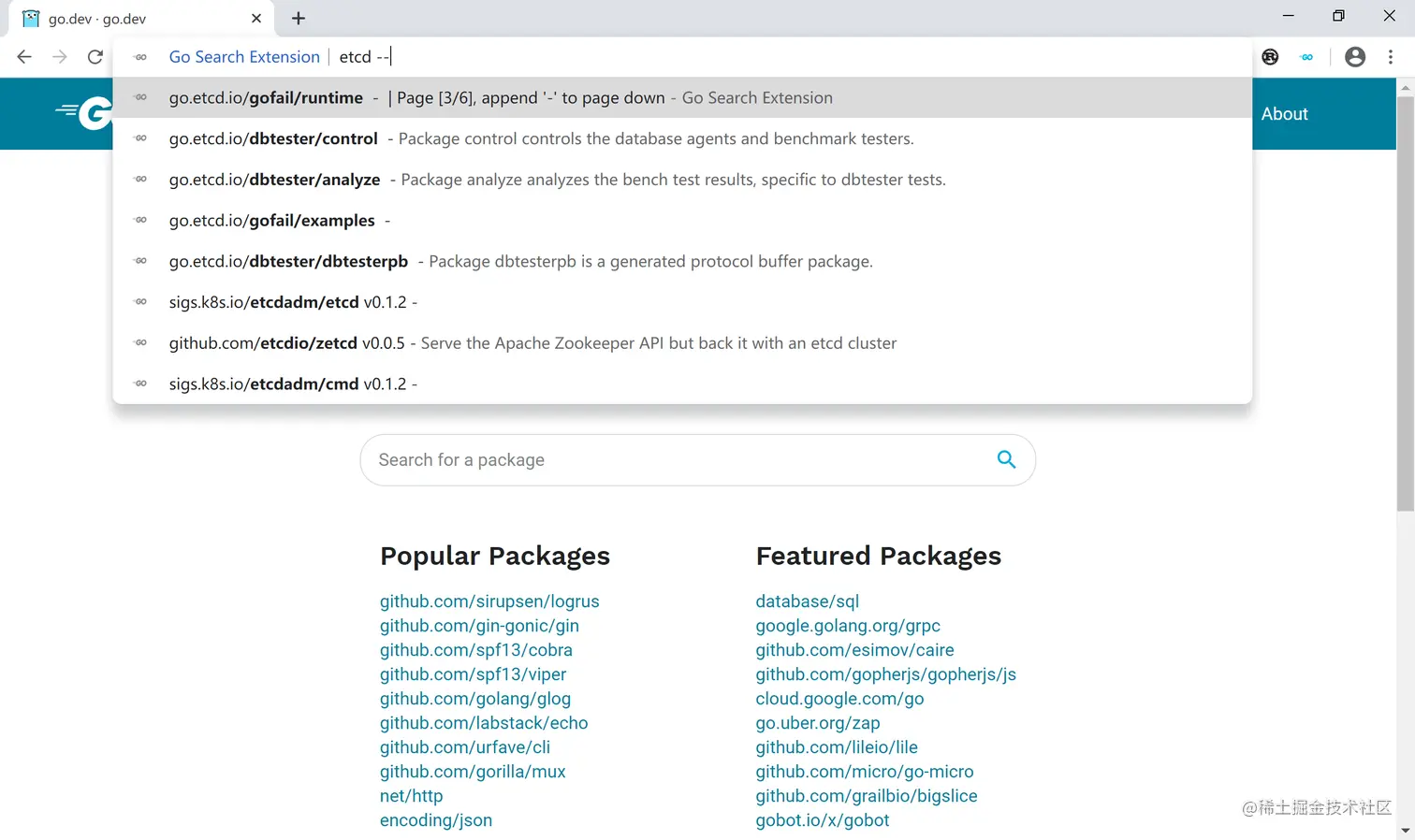Open the Chrome profile account icon

[1355, 57]
